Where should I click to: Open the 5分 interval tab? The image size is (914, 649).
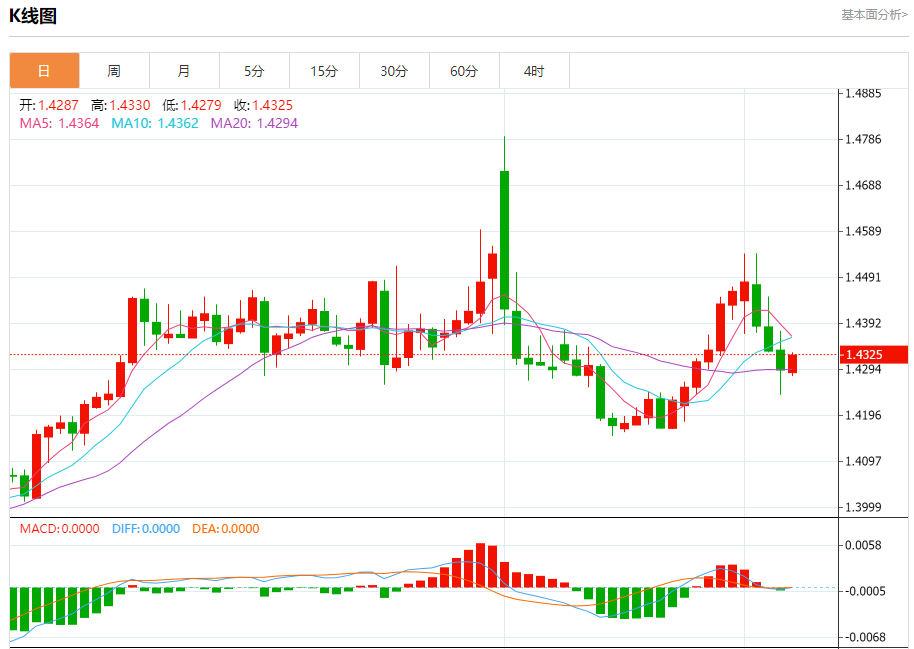pyautogui.click(x=254, y=71)
